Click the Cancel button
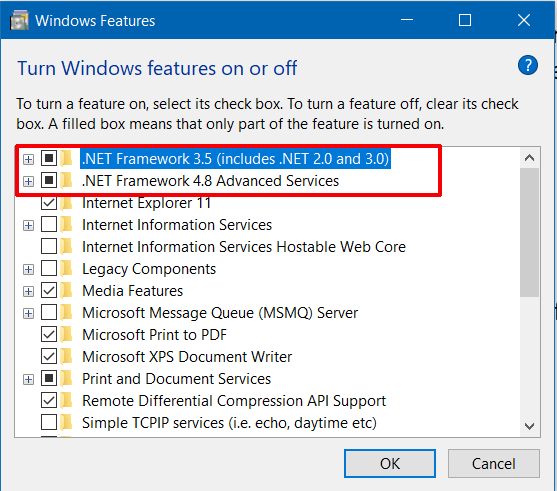Viewport: 557px width, 491px height. [493, 464]
